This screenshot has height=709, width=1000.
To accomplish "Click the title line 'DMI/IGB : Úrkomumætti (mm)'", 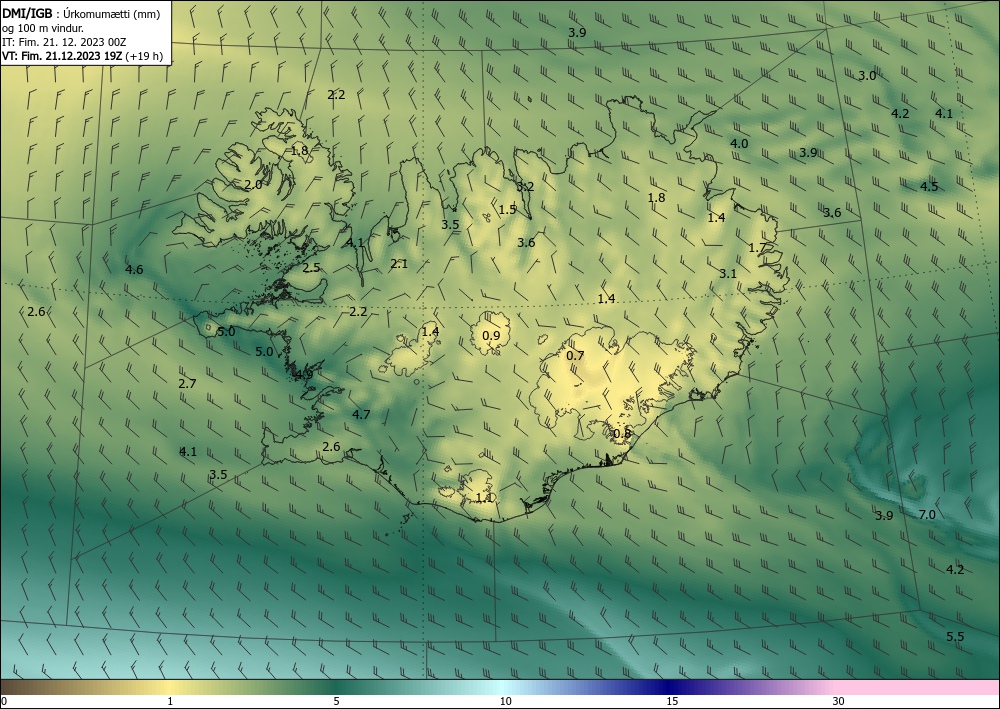I will tap(81, 13).
